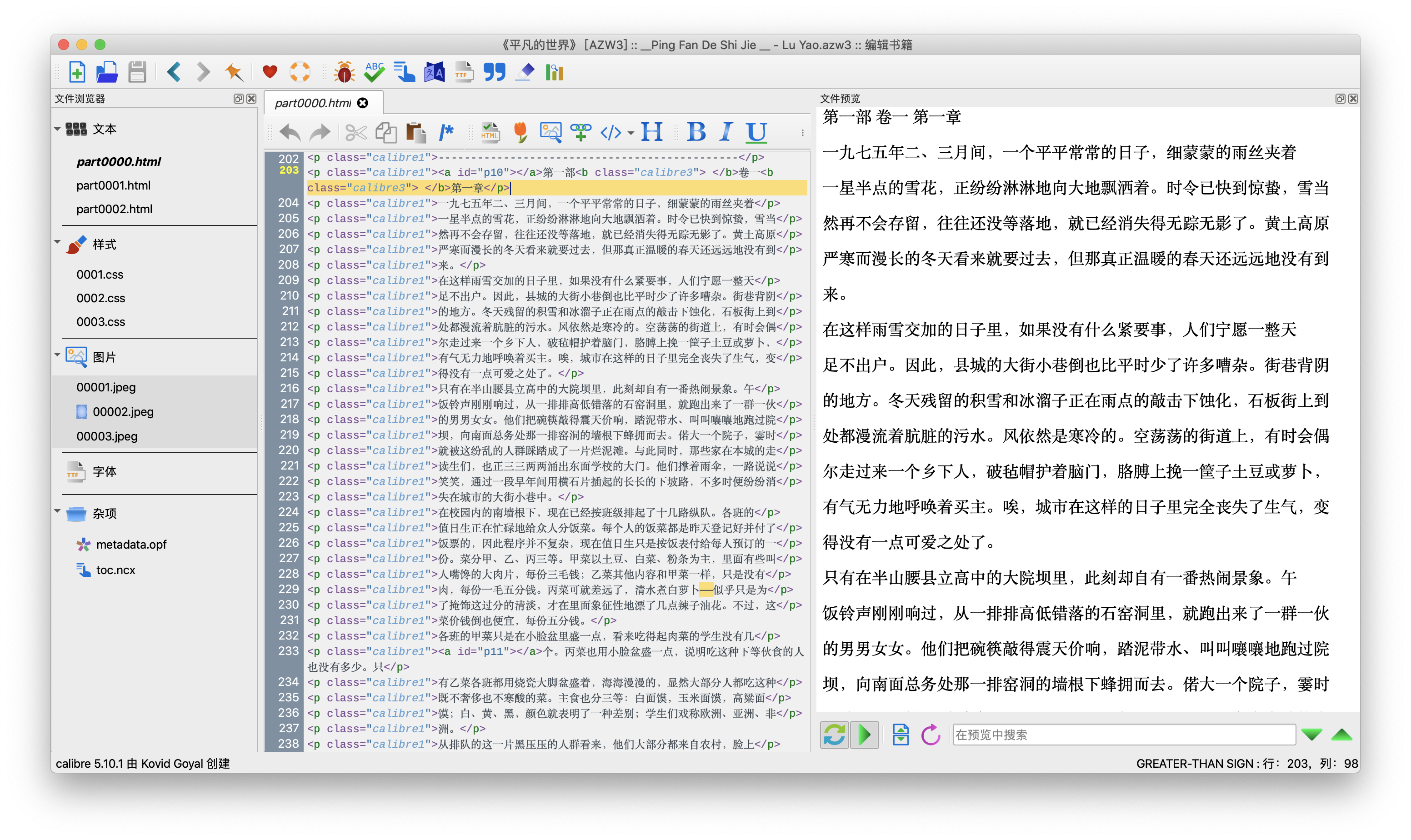Click the translate language icon
1411x840 pixels.
tap(434, 72)
